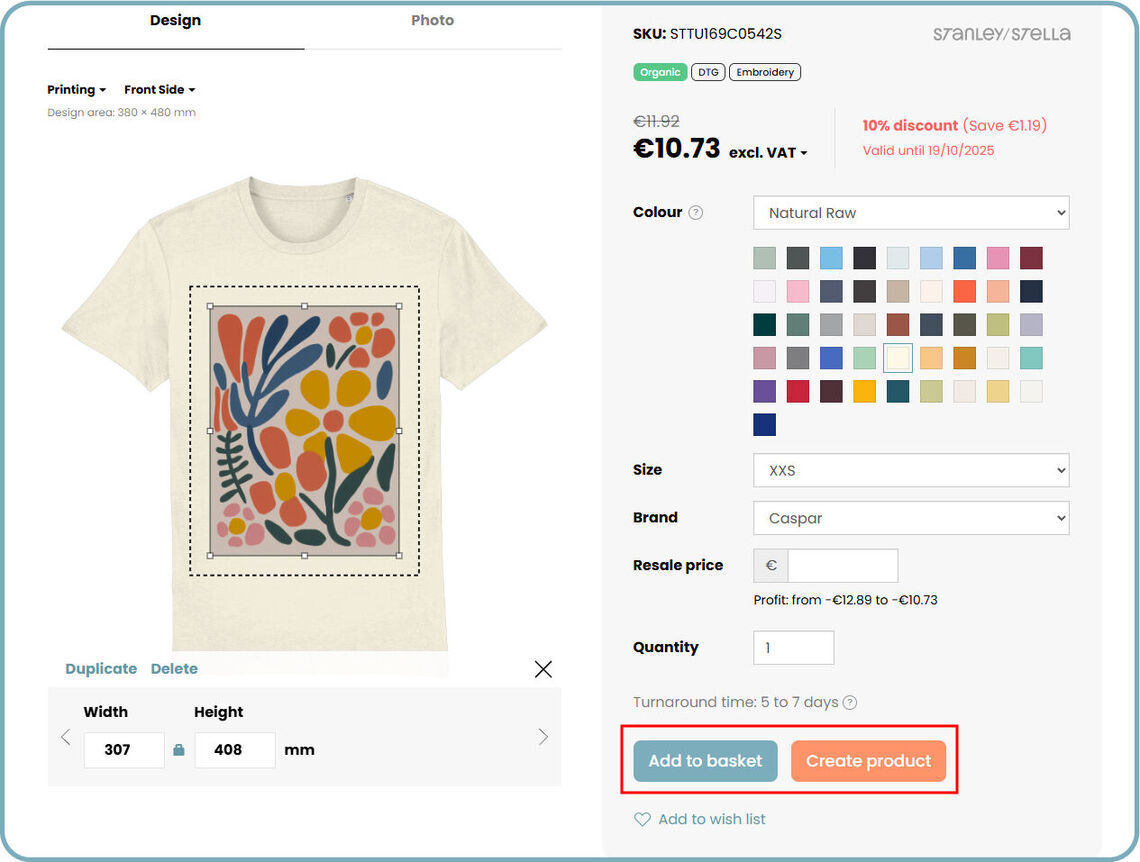Screen dimensions: 1140x862
Task: Close the design size panel
Action: click(543, 669)
